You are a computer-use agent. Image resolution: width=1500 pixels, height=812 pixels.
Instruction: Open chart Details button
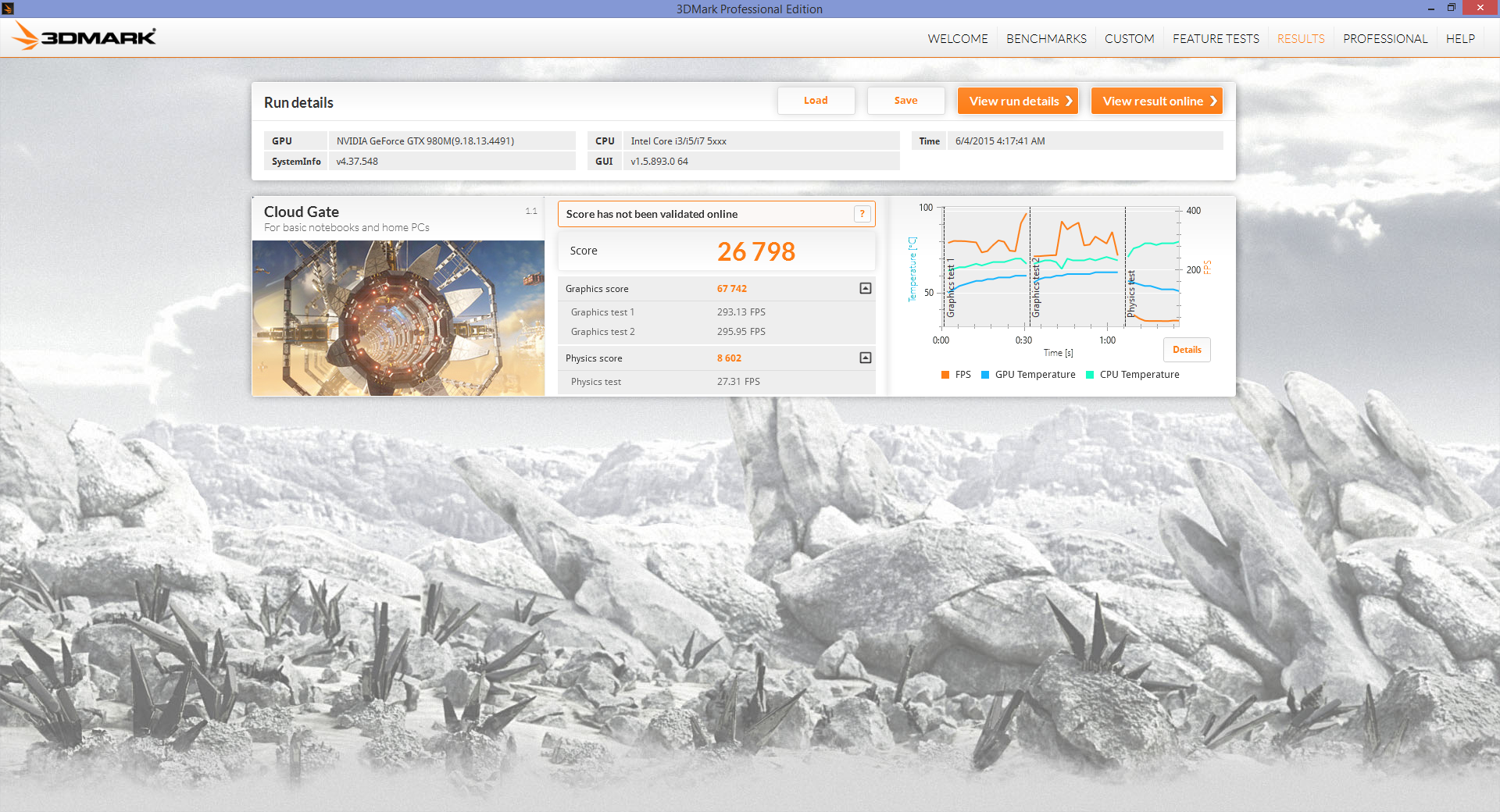1187,350
